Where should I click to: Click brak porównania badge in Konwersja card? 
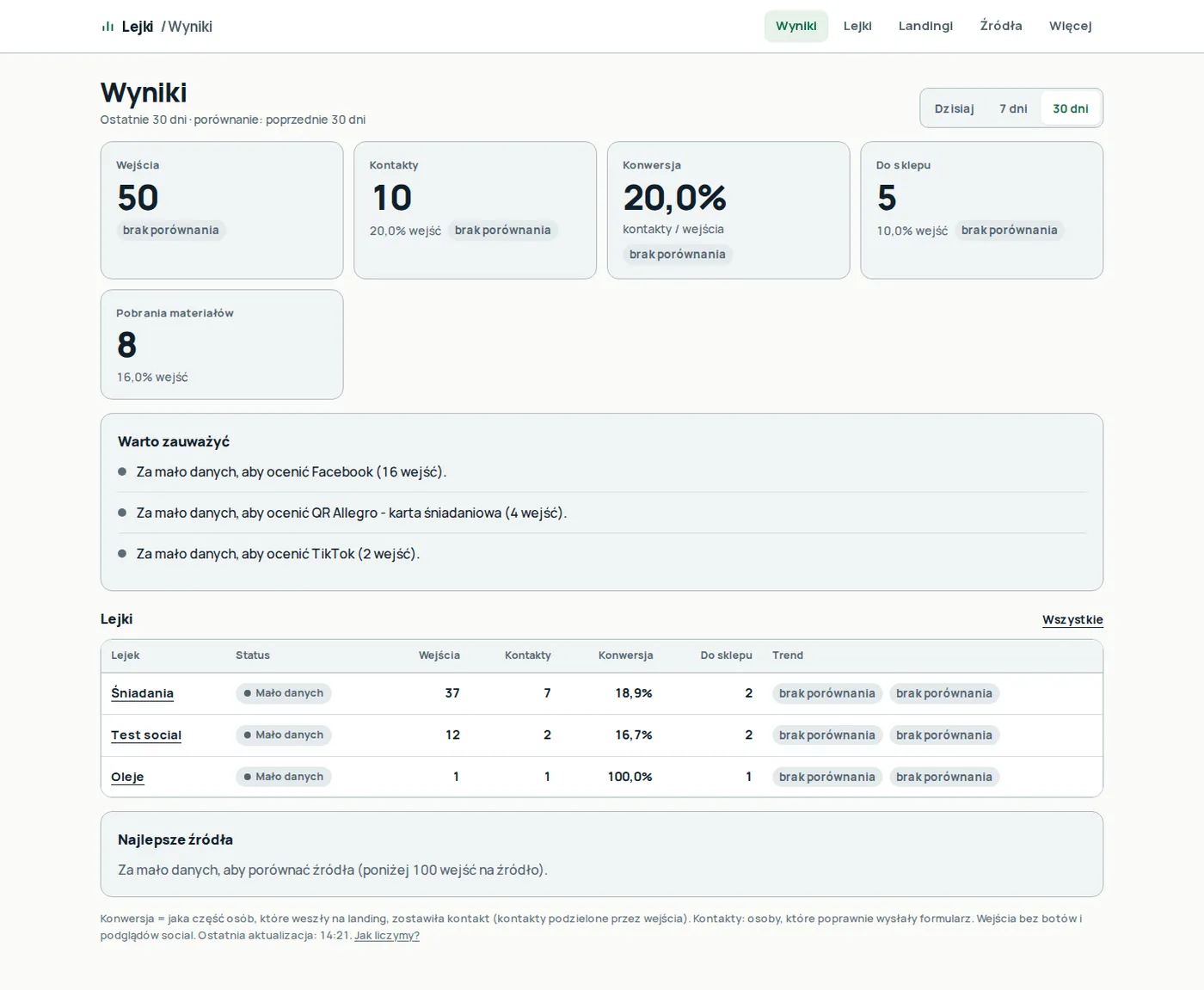click(x=678, y=255)
